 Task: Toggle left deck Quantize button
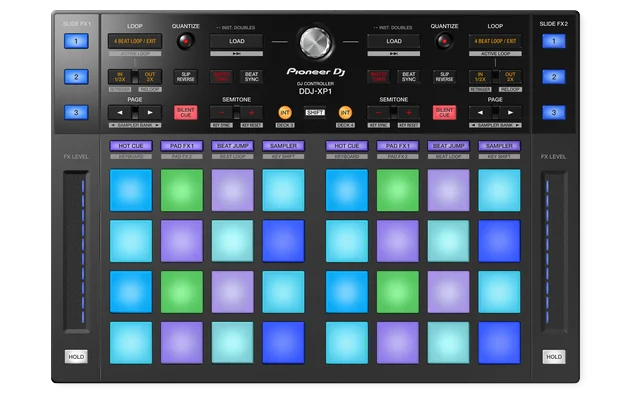tap(185, 41)
